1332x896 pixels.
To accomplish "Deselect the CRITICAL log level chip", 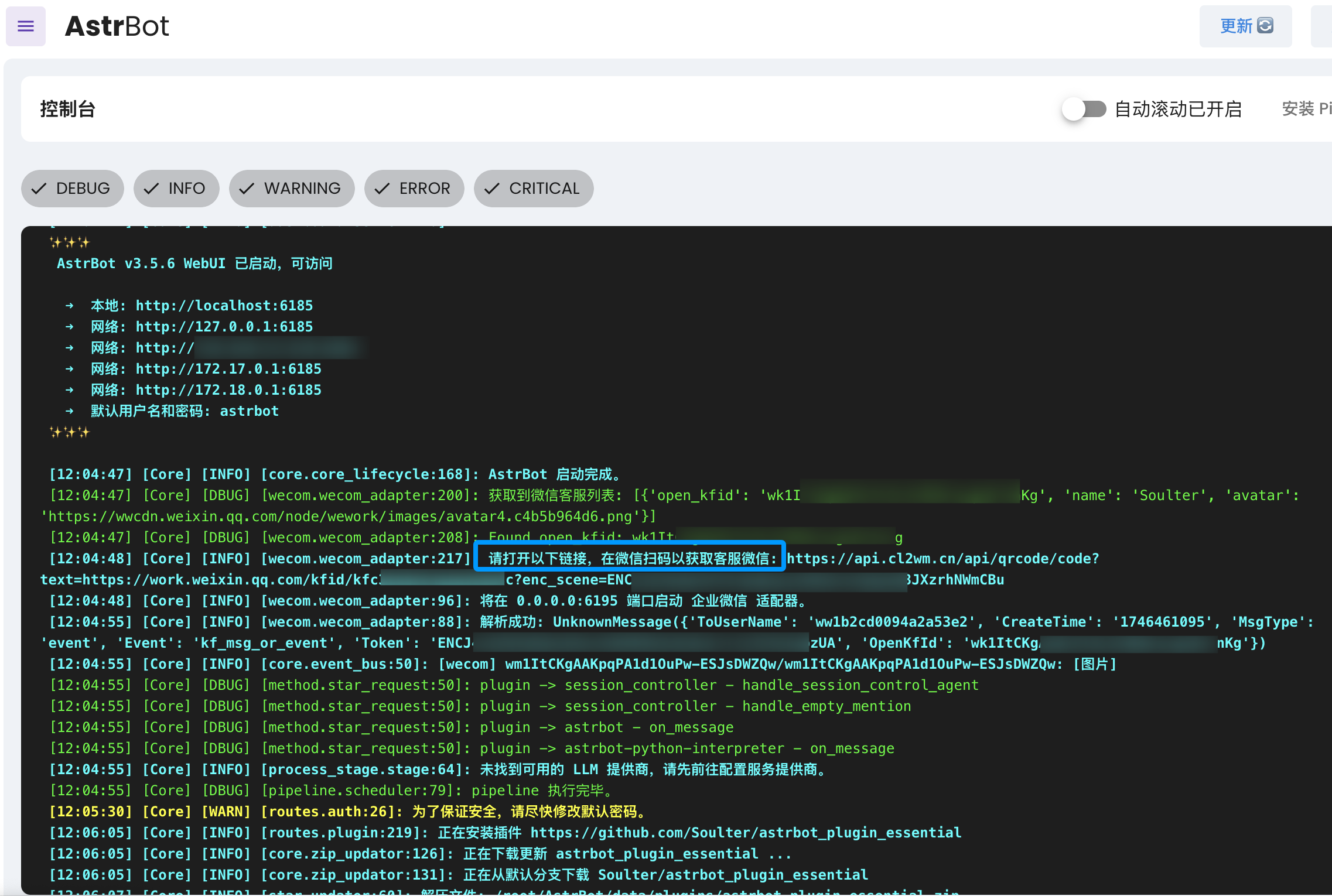I will click(544, 189).
